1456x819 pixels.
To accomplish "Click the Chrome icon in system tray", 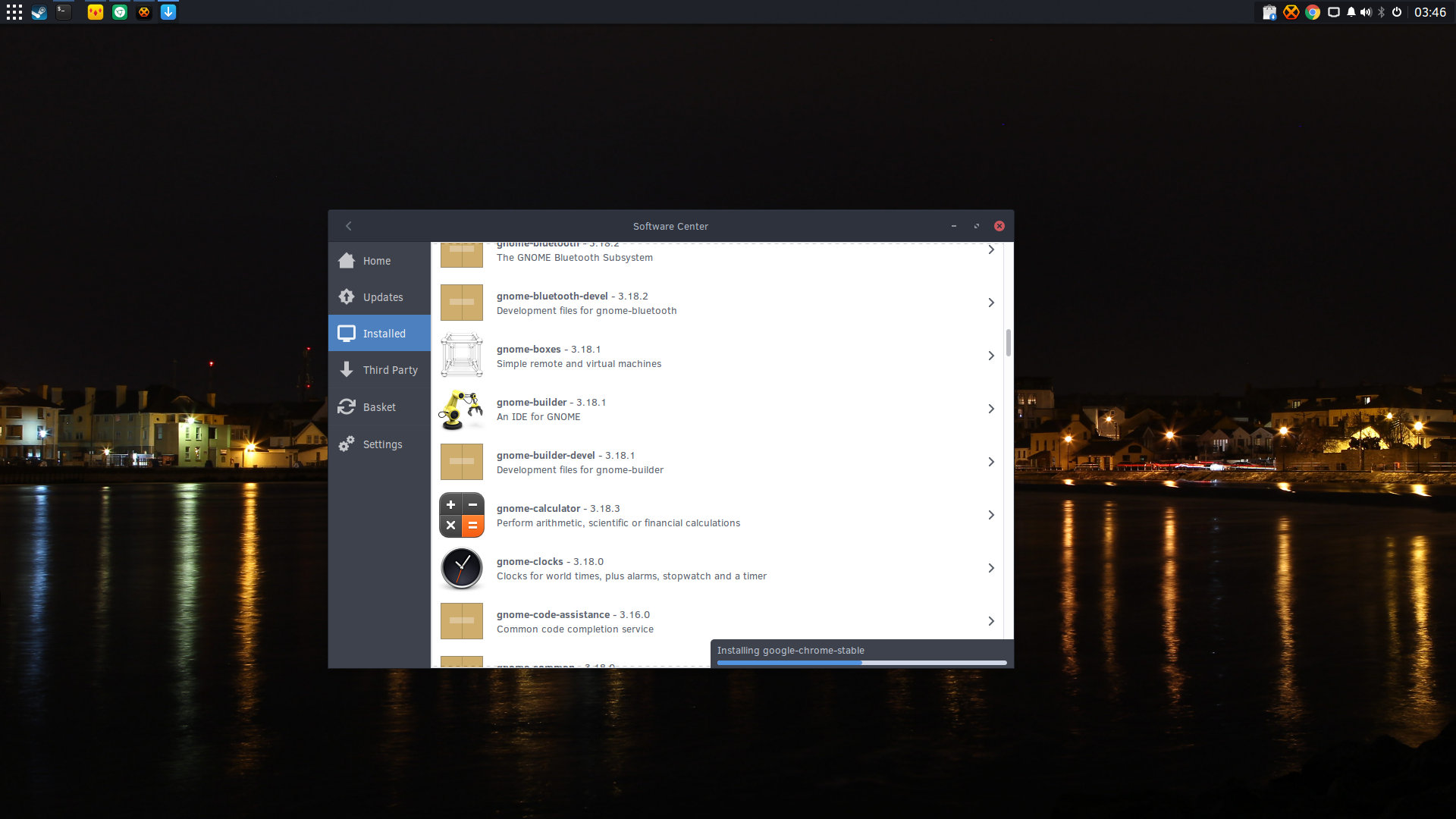I will click(x=1313, y=12).
